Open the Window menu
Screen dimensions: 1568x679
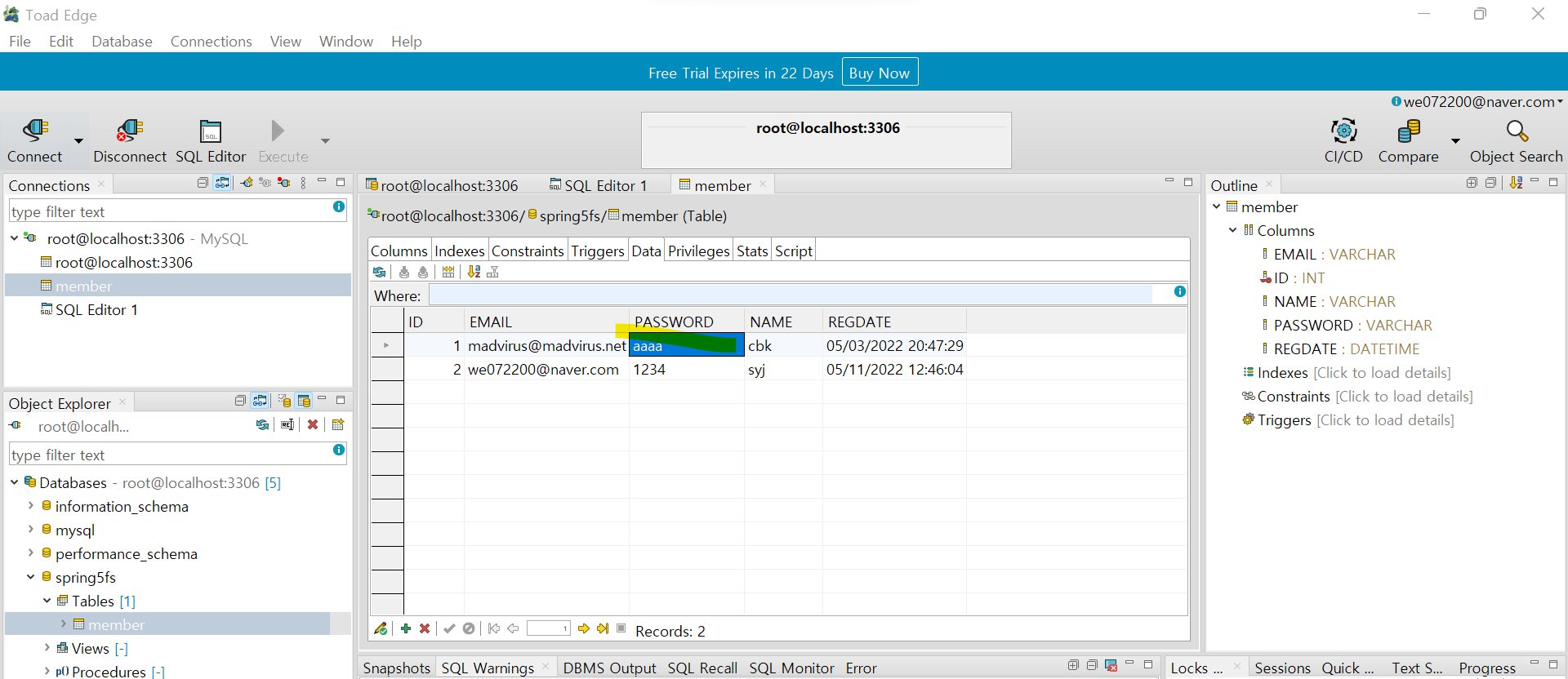pyautogui.click(x=346, y=41)
